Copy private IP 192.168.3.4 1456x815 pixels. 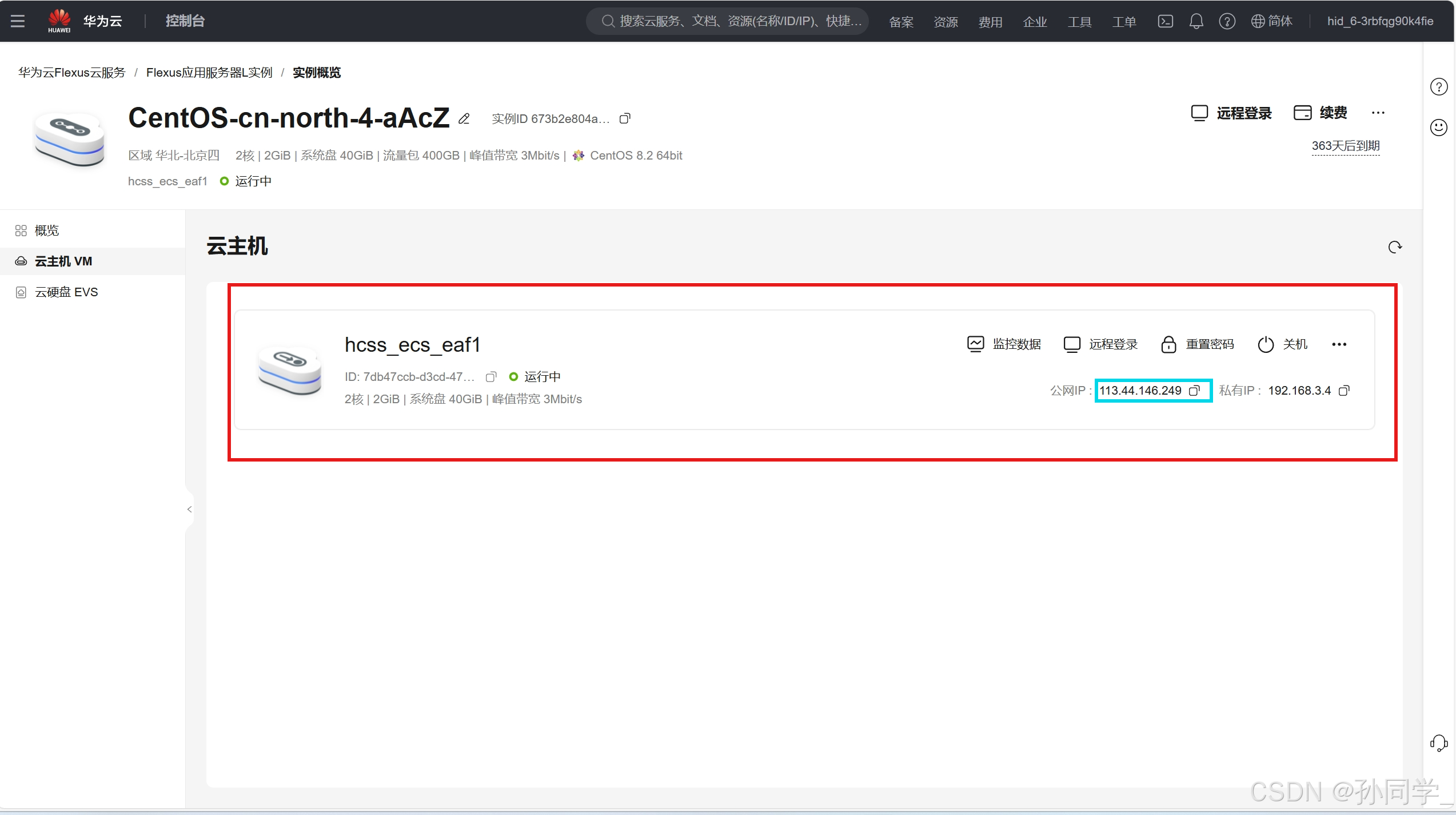pos(1344,391)
